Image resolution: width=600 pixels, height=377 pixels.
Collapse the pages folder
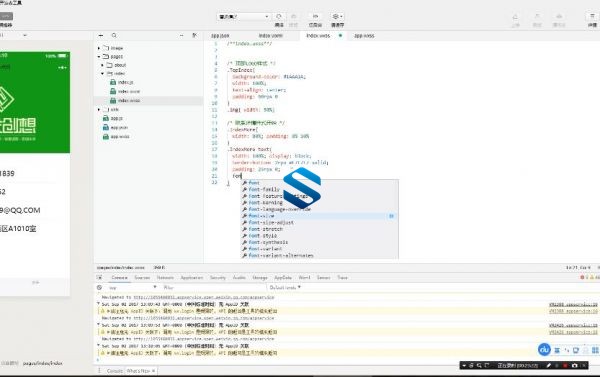tap(99, 57)
